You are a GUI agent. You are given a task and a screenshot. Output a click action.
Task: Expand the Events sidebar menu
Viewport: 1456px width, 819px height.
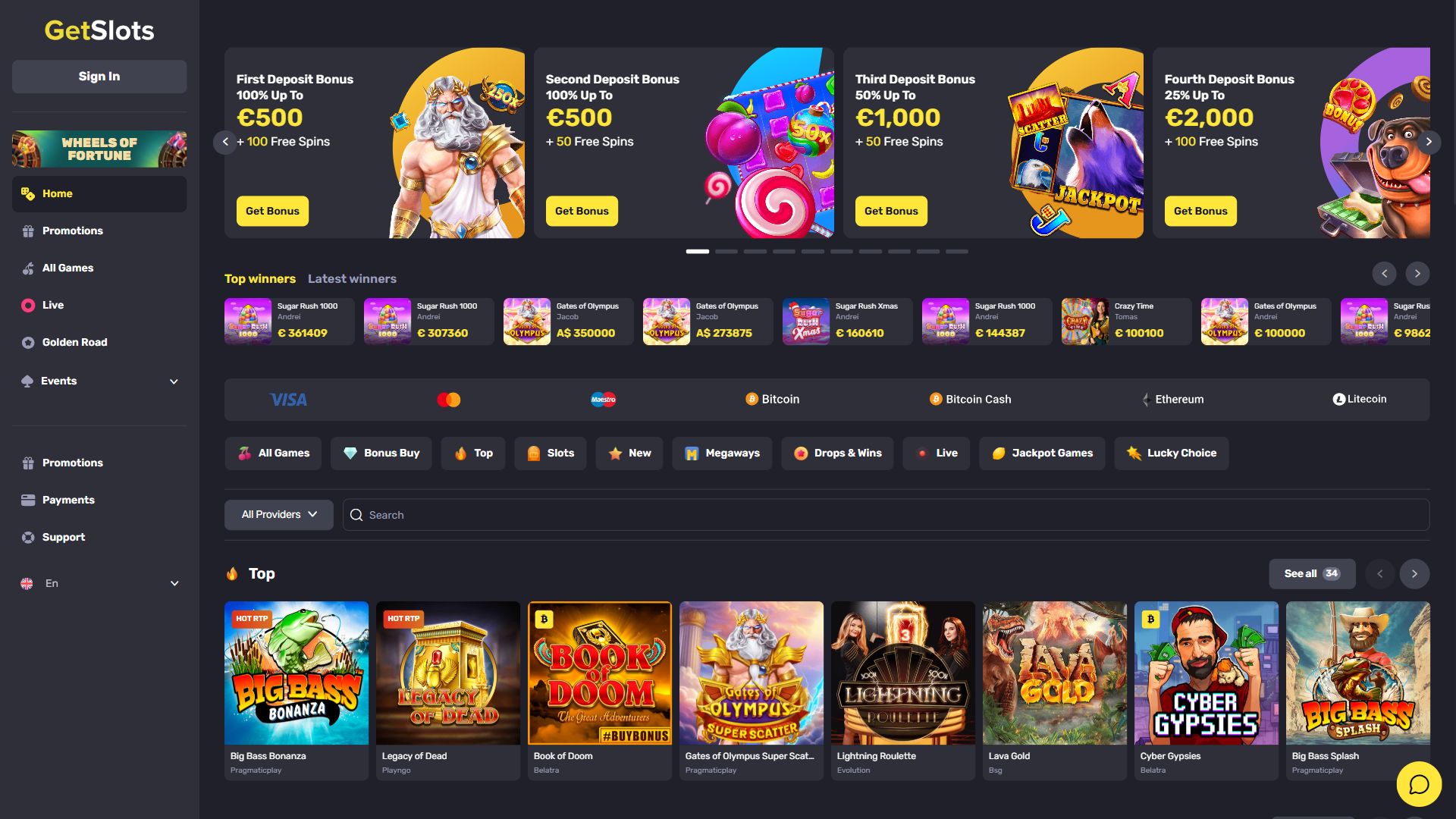(99, 381)
